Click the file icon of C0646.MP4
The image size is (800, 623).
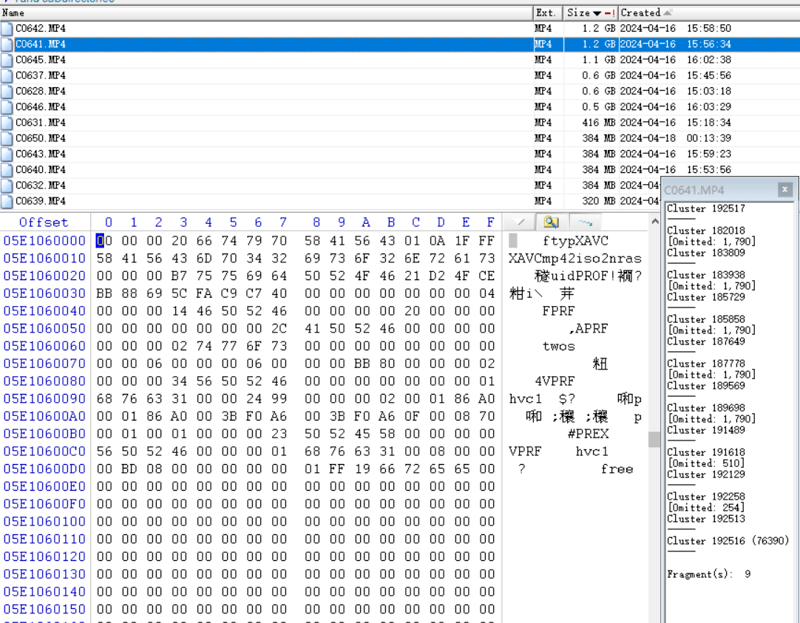7,107
